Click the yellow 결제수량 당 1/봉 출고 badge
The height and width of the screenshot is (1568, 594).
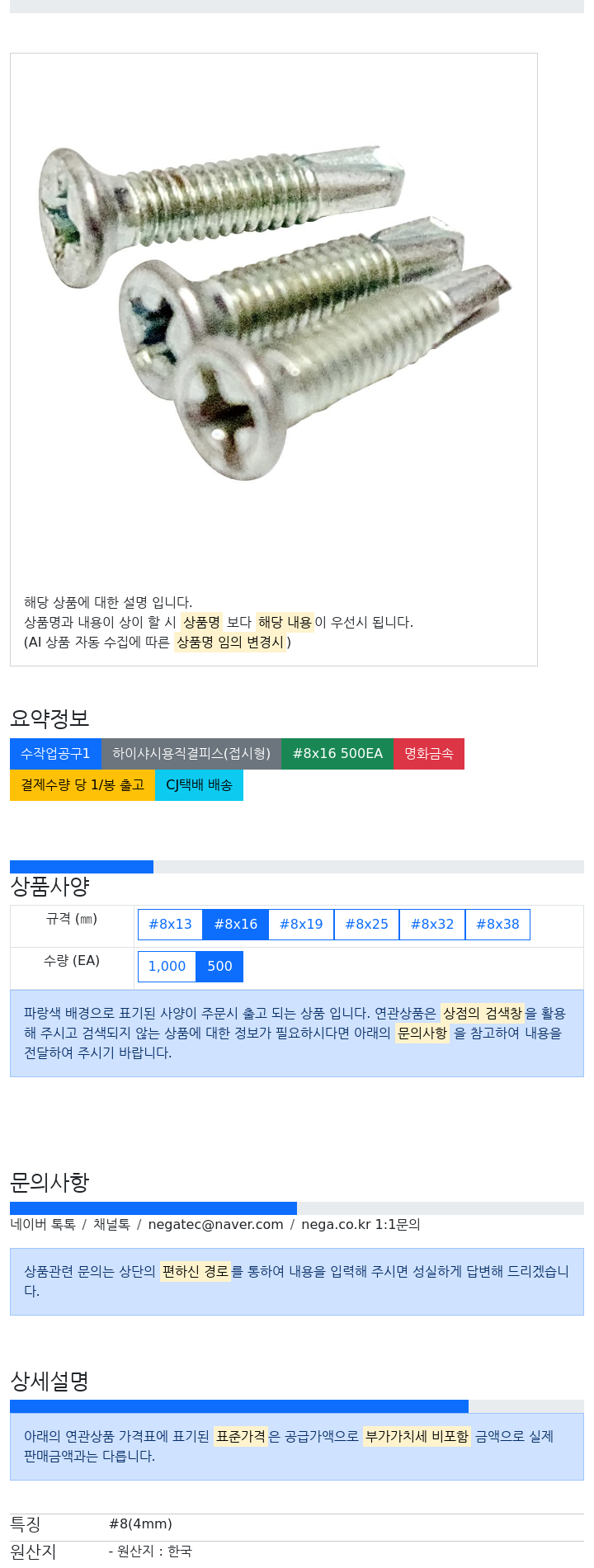pos(82,785)
